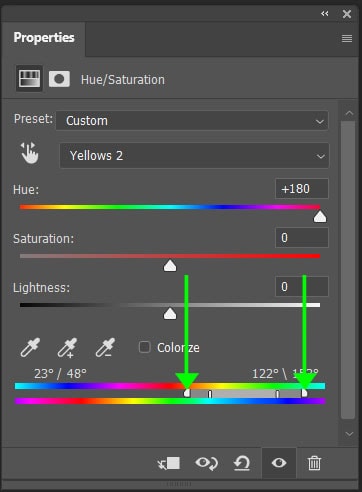Viewport: 362px width, 492px height.
Task: Open the Properties panel menu
Action: click(347, 39)
